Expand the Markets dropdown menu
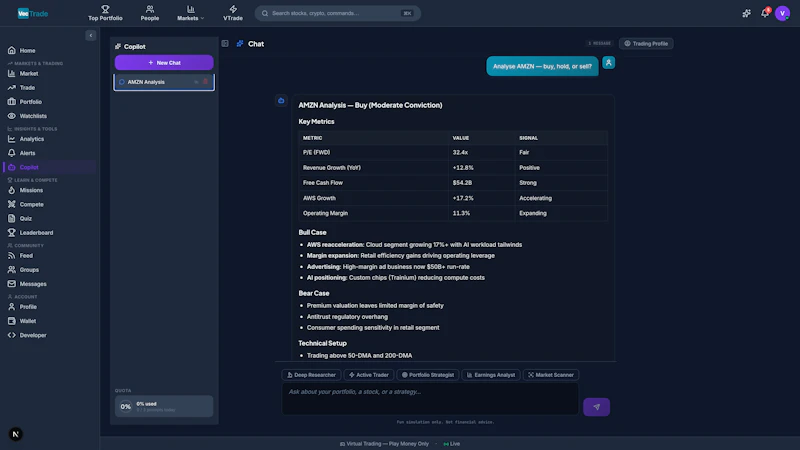This screenshot has height=450, width=800. point(190,13)
